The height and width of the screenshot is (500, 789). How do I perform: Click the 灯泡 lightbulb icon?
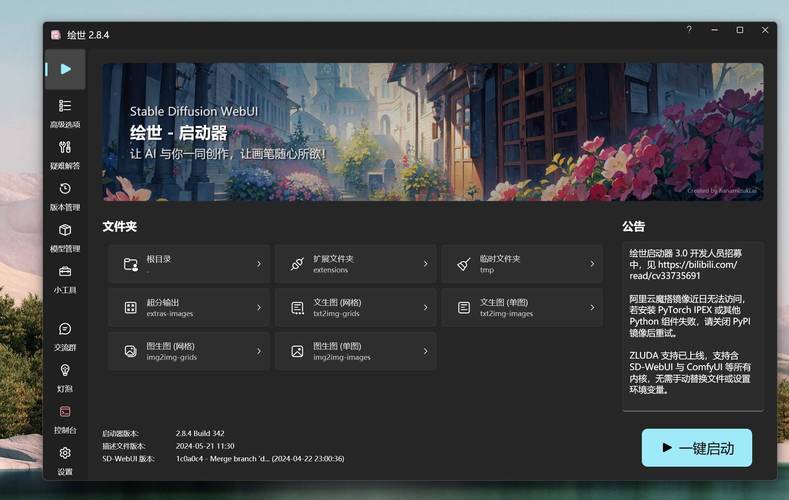pos(65,371)
